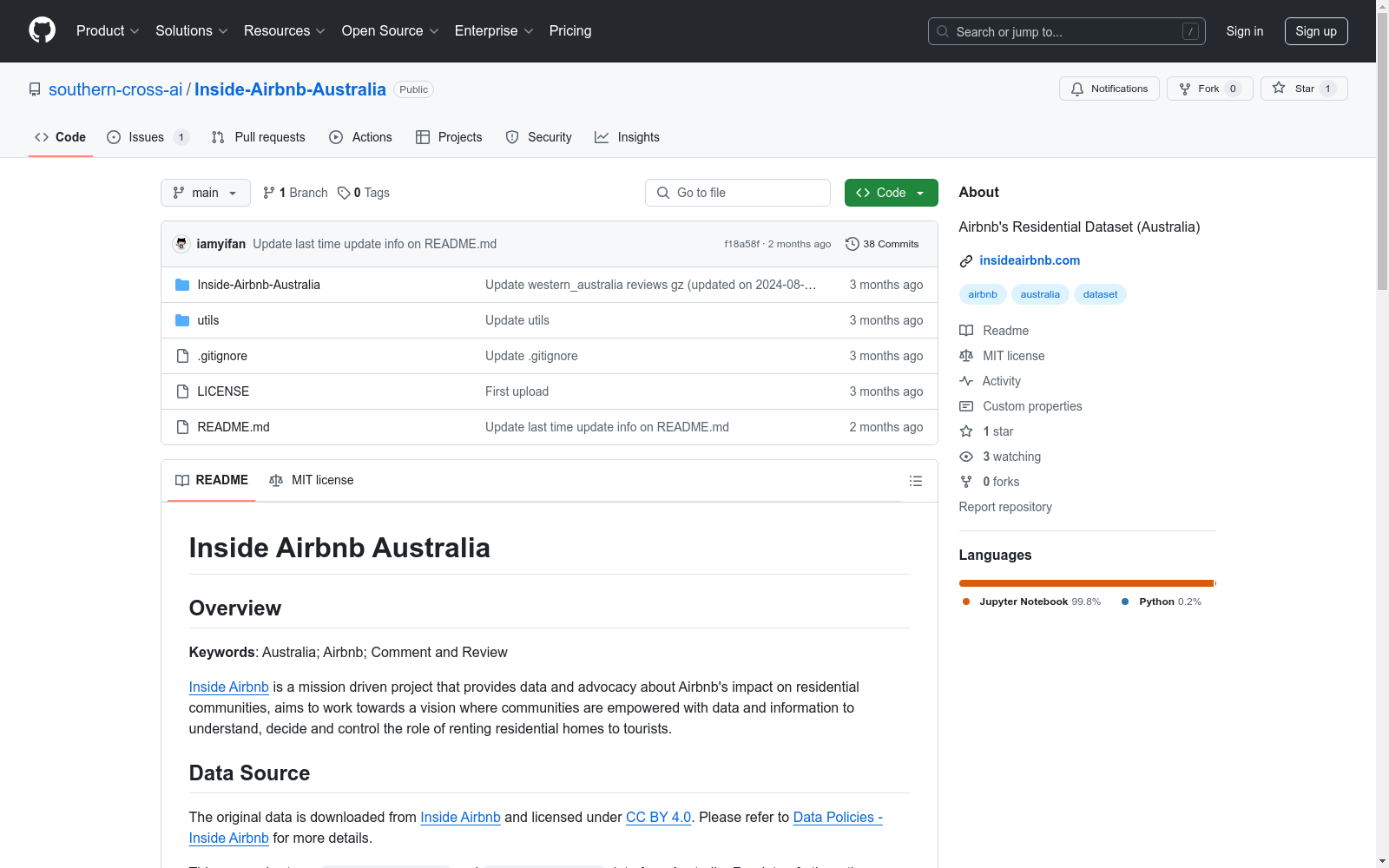Viewport: 1389px width, 868px height.
Task: Open the f18a58f commit hash link
Action: pyautogui.click(x=742, y=244)
